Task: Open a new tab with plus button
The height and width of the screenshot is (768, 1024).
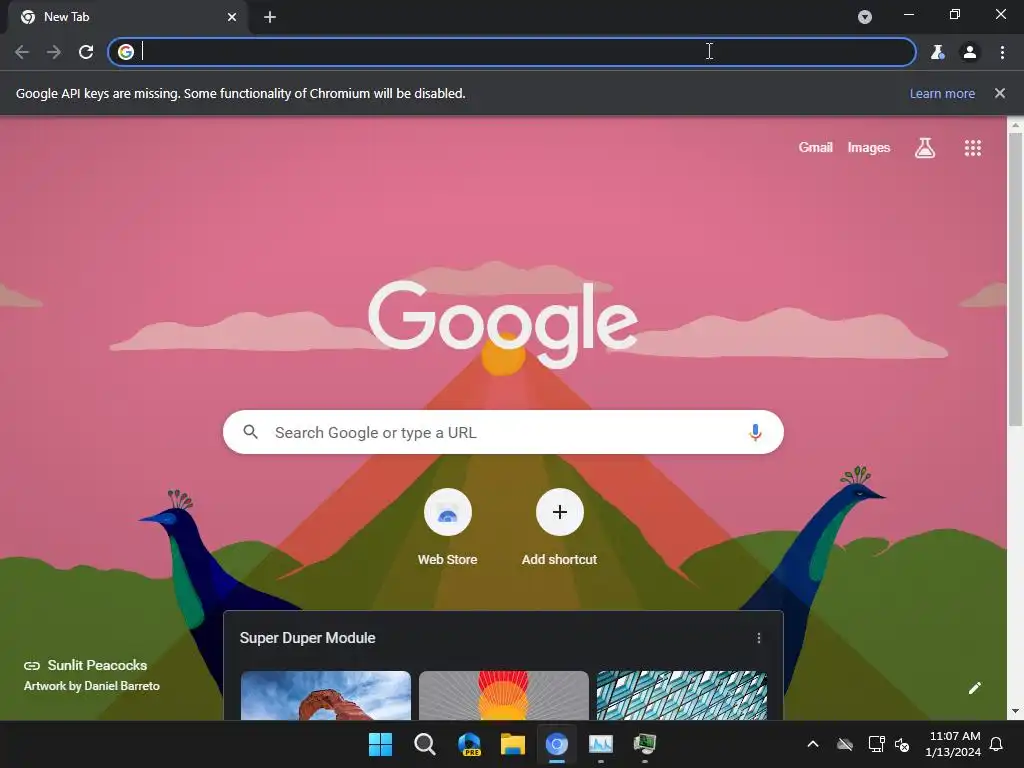Action: [x=270, y=17]
